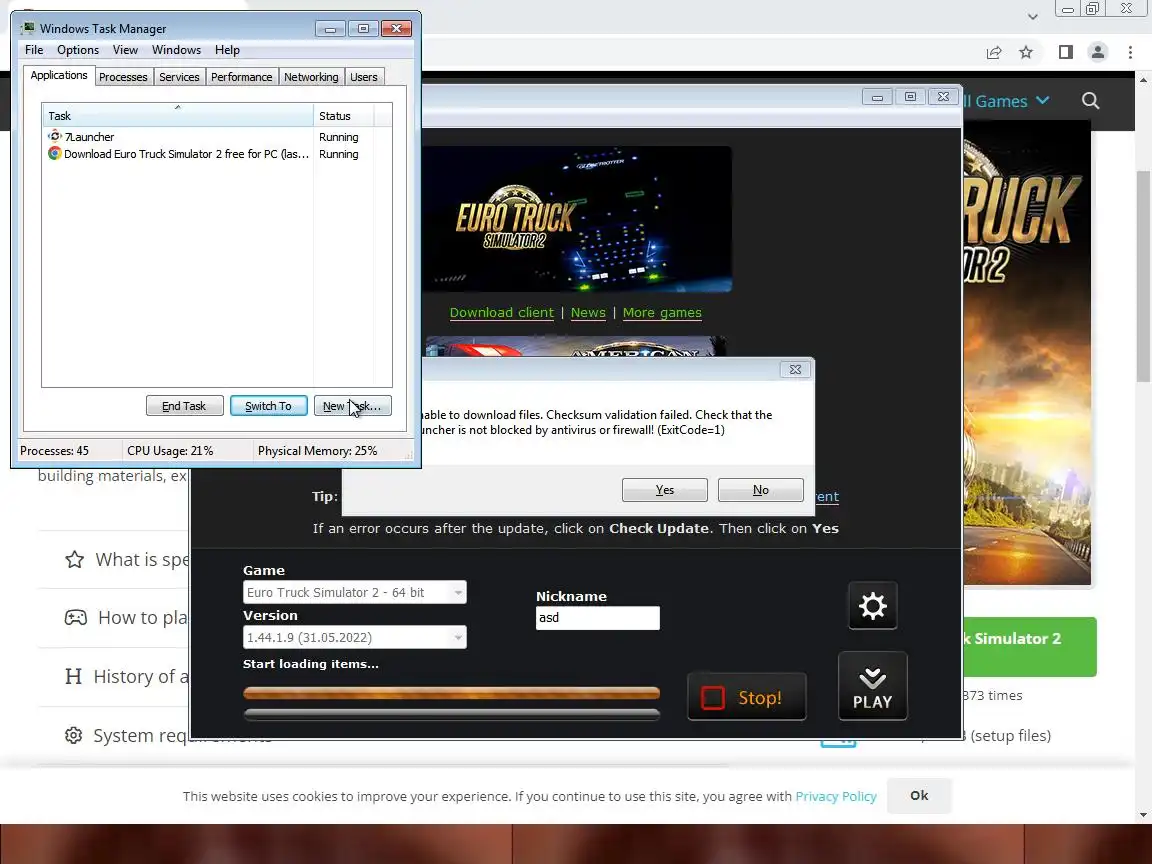Viewport: 1152px width, 864px height.
Task: Switch to the Users tab
Action: tap(364, 77)
